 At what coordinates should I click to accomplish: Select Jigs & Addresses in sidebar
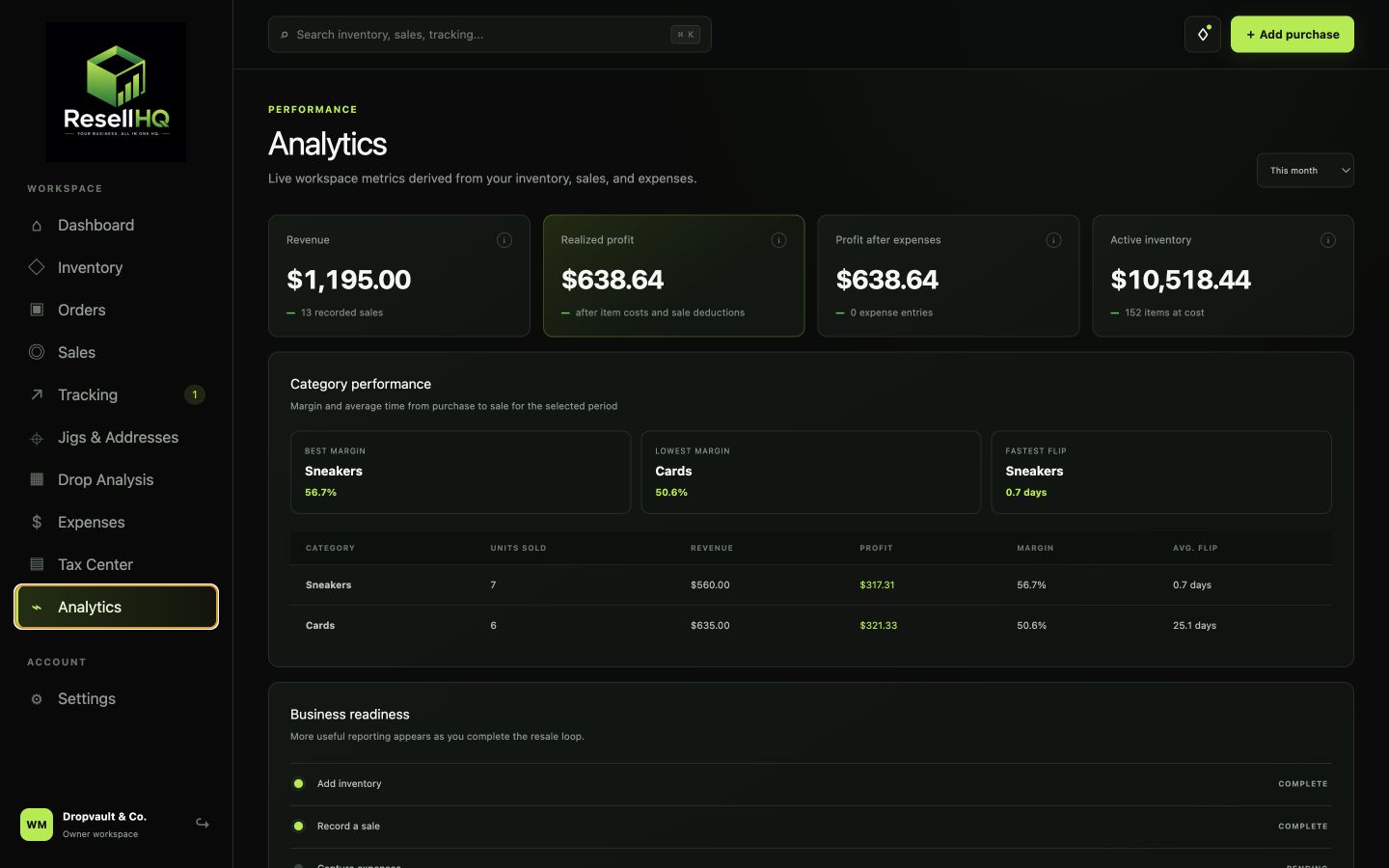pyautogui.click(x=117, y=437)
